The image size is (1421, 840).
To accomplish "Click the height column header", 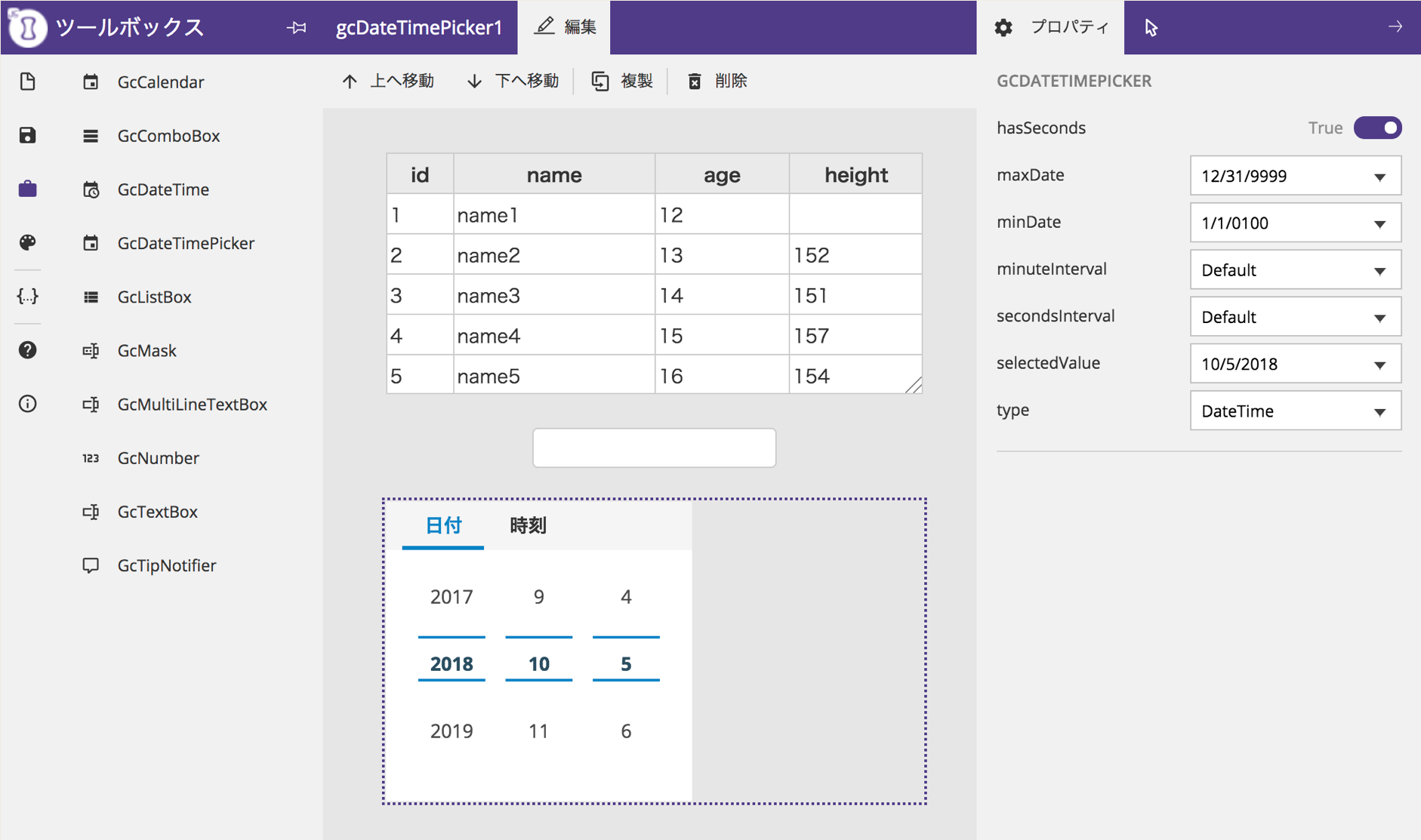I will (856, 174).
